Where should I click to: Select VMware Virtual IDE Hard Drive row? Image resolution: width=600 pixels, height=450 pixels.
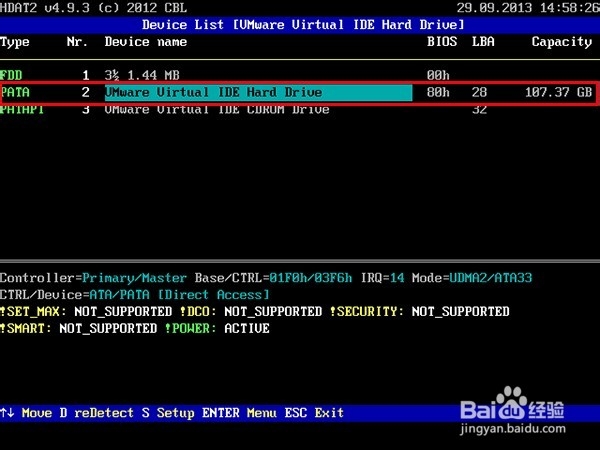[300, 92]
